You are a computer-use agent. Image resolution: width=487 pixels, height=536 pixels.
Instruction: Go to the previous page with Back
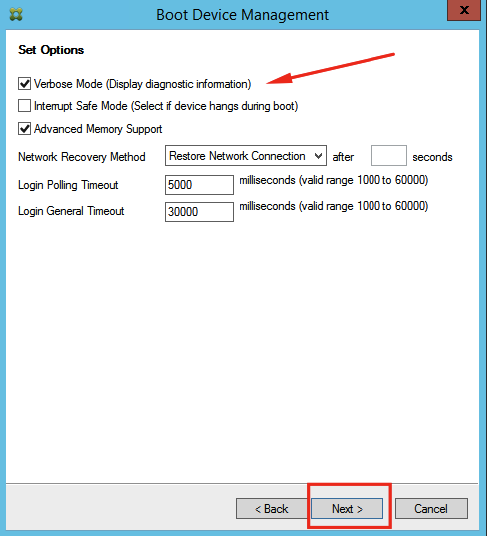(x=272, y=509)
